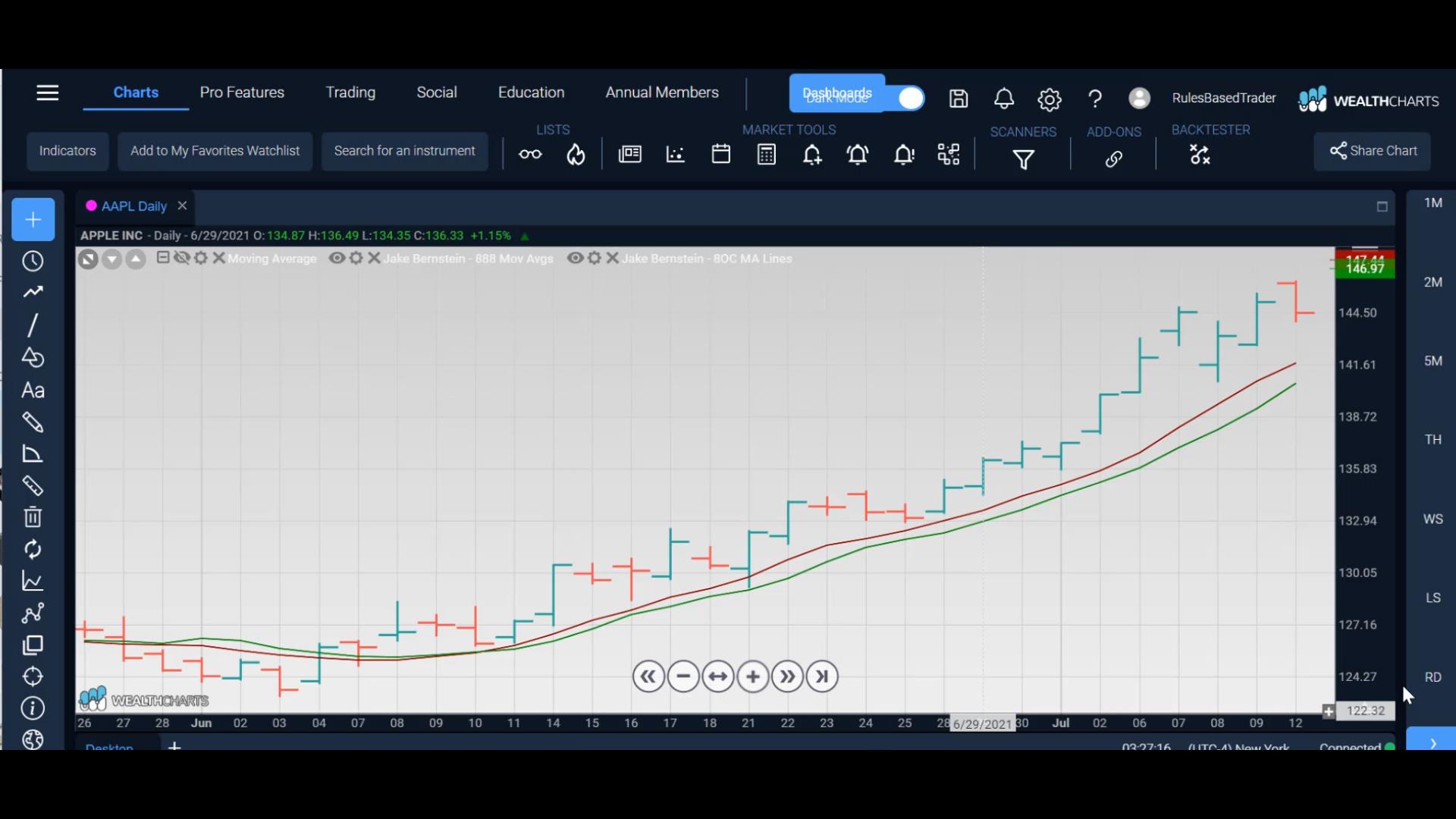Select the pencil drawing tool
The width and height of the screenshot is (1456, 819).
pos(33,422)
